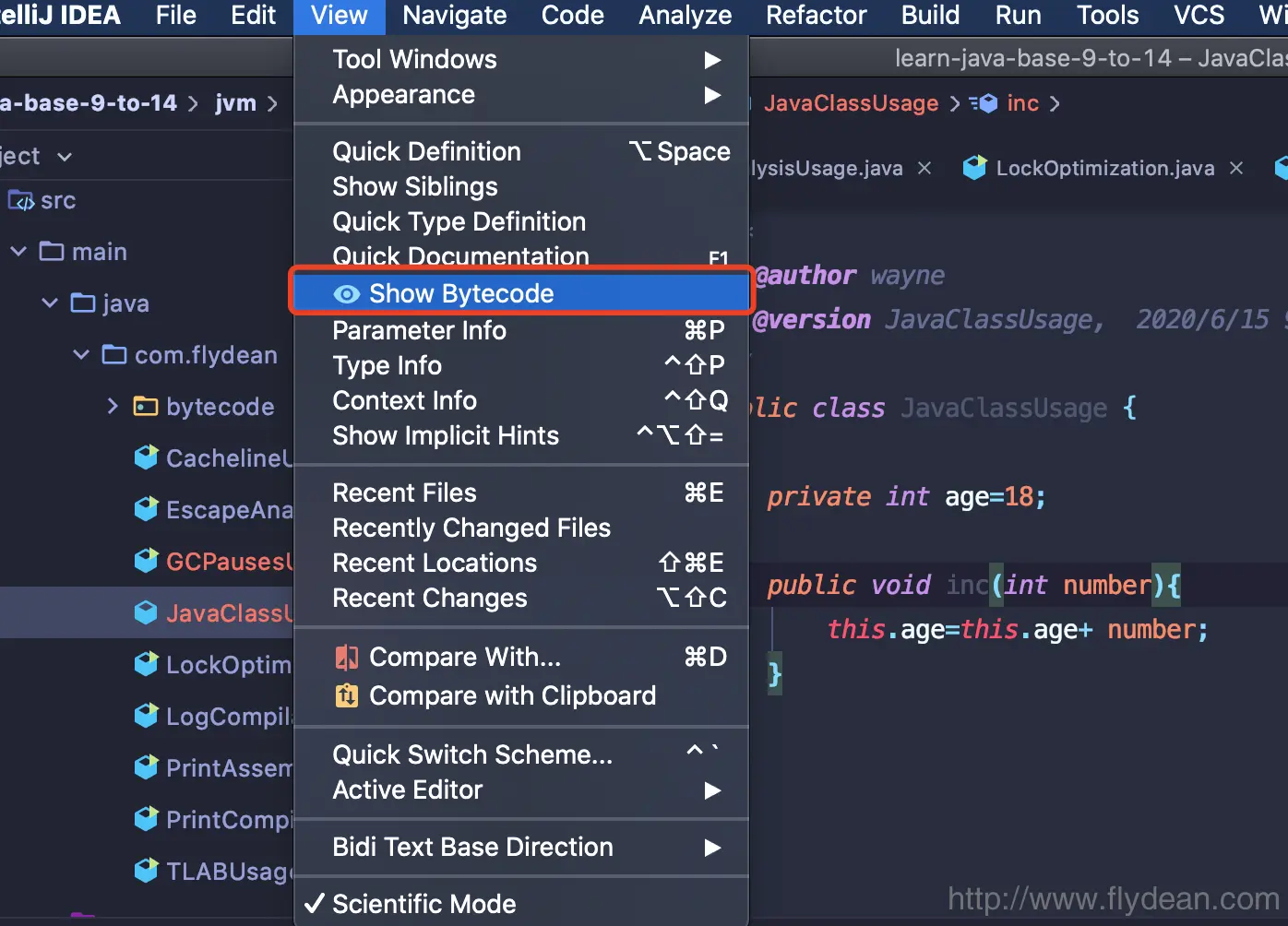Click the bytecode package folder icon
Image resolution: width=1288 pixels, height=926 pixels.
pyautogui.click(x=146, y=407)
